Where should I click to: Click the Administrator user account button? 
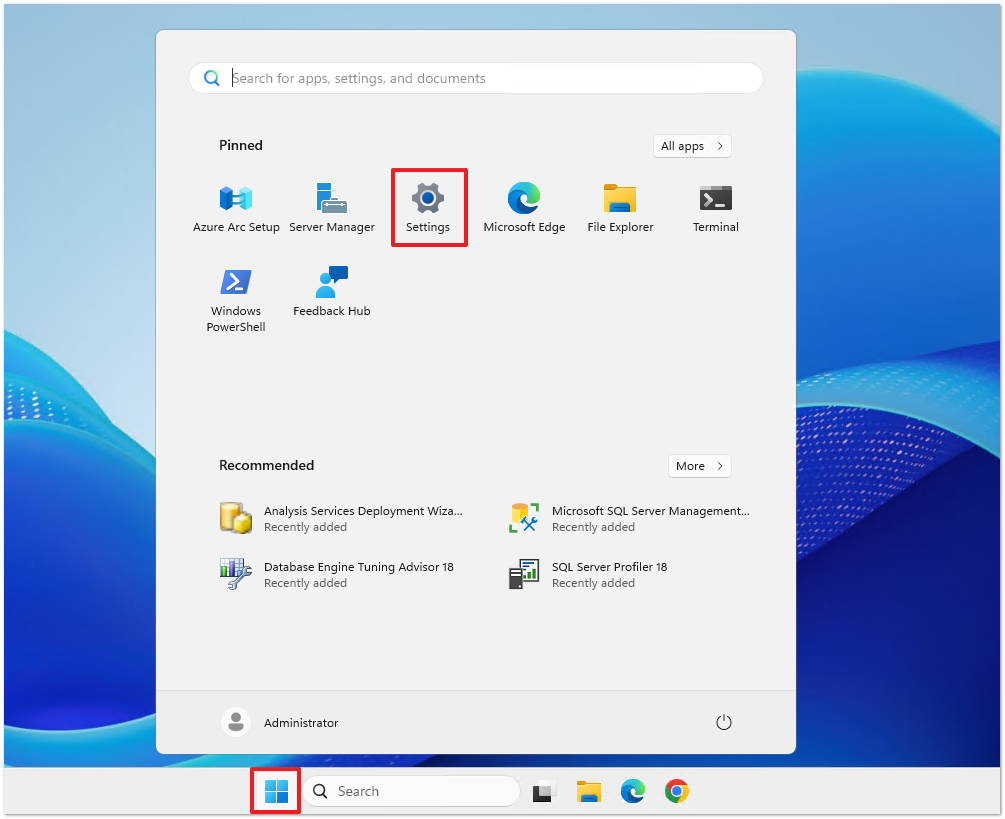pyautogui.click(x=281, y=722)
